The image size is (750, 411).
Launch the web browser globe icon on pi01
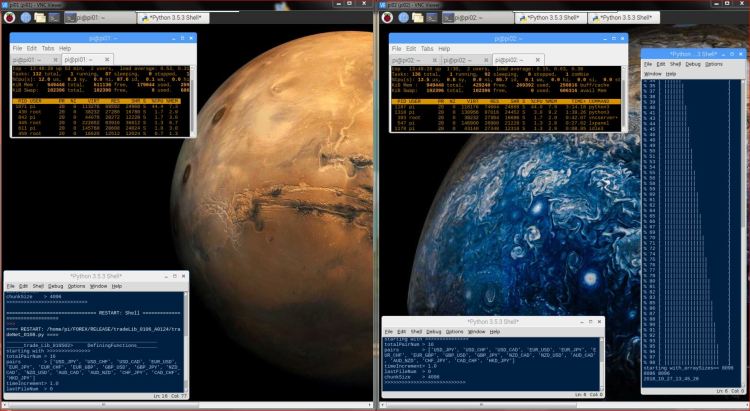(26, 17)
